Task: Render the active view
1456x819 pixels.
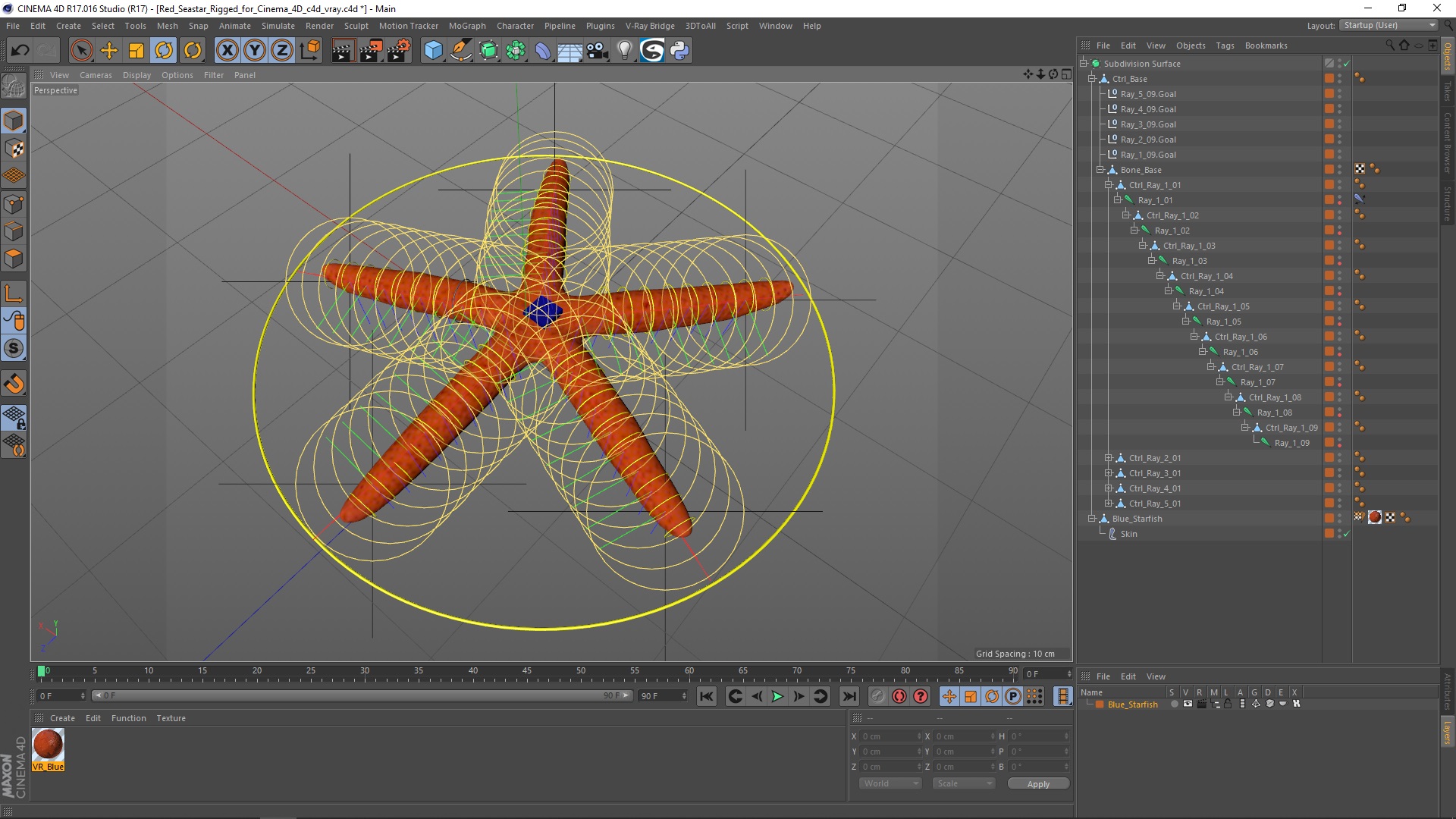Action: coord(343,51)
